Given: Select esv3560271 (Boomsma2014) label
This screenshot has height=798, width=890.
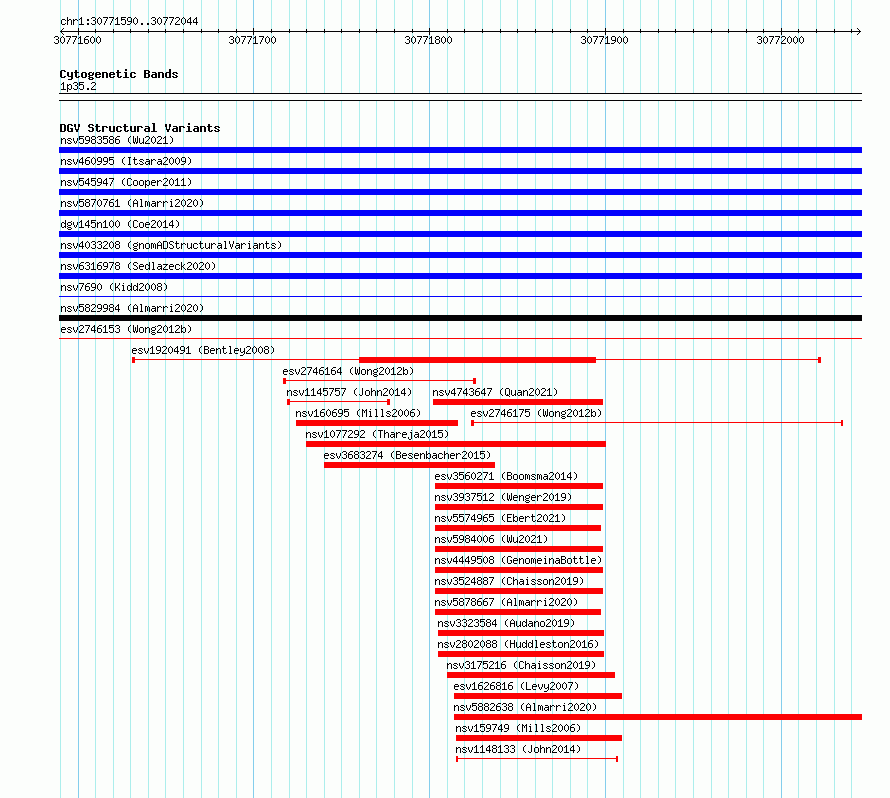Looking at the screenshot, I should 506,476.
